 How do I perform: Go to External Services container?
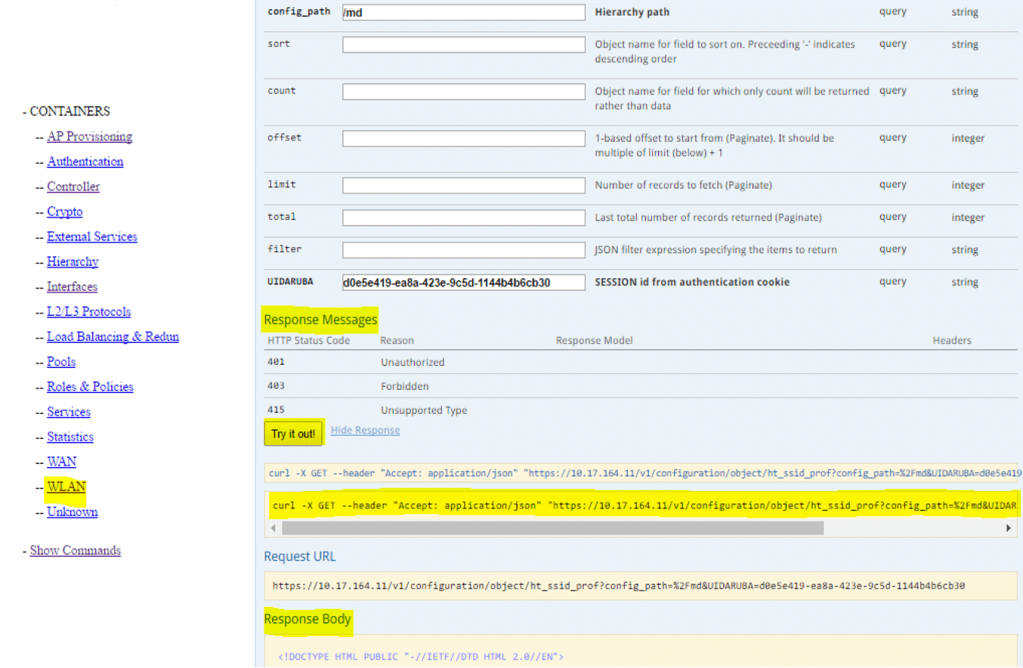point(92,237)
